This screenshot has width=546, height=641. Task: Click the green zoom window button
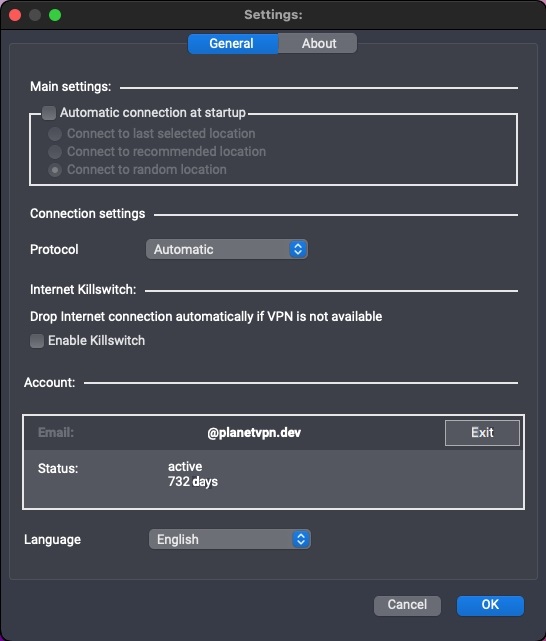[x=55, y=15]
